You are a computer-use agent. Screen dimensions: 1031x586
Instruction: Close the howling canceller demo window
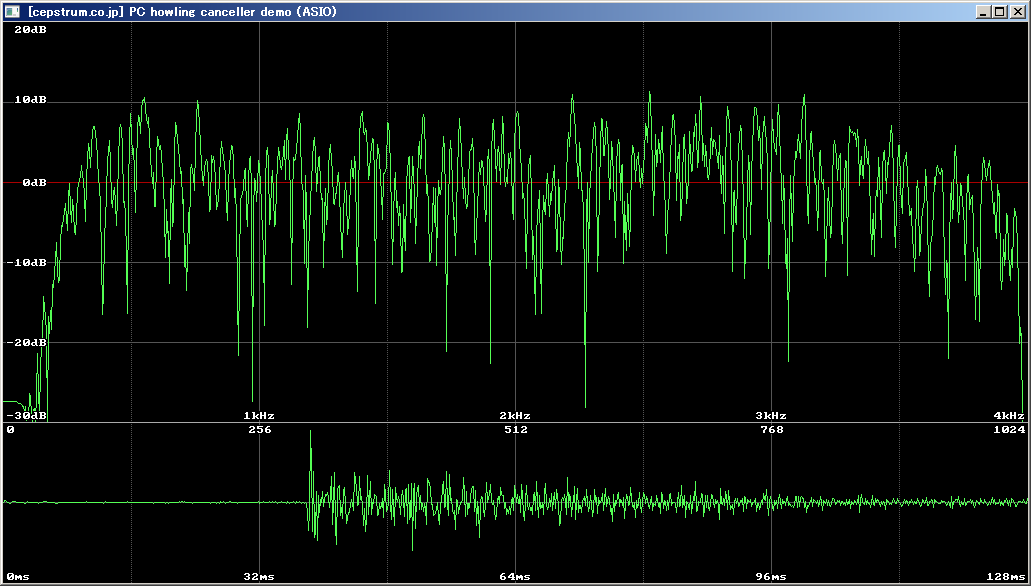1017,11
